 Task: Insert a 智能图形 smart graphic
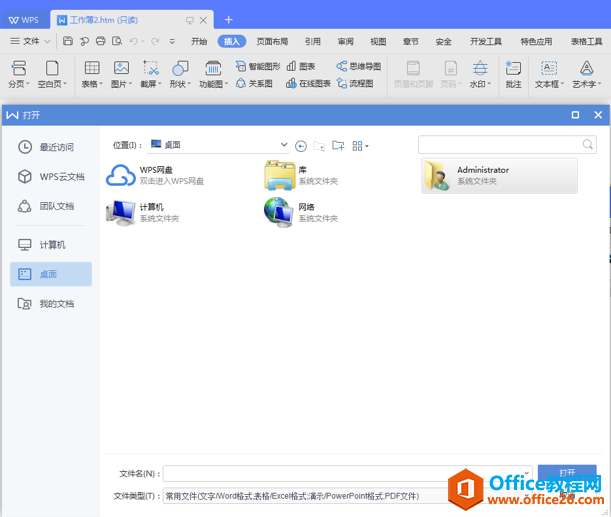pos(258,66)
